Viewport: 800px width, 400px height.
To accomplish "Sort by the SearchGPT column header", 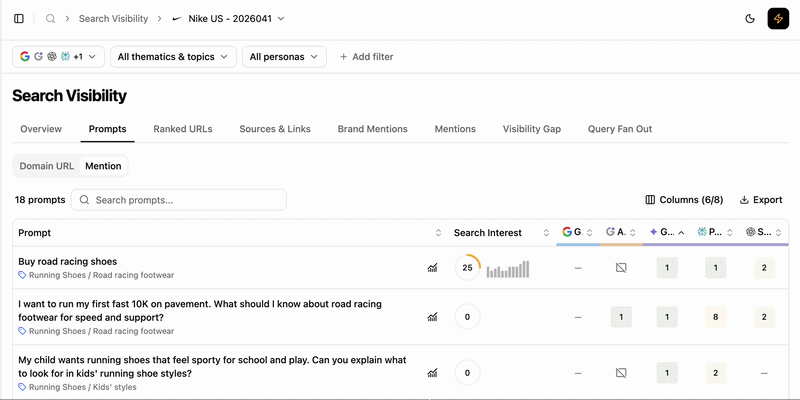I will 764,233.
